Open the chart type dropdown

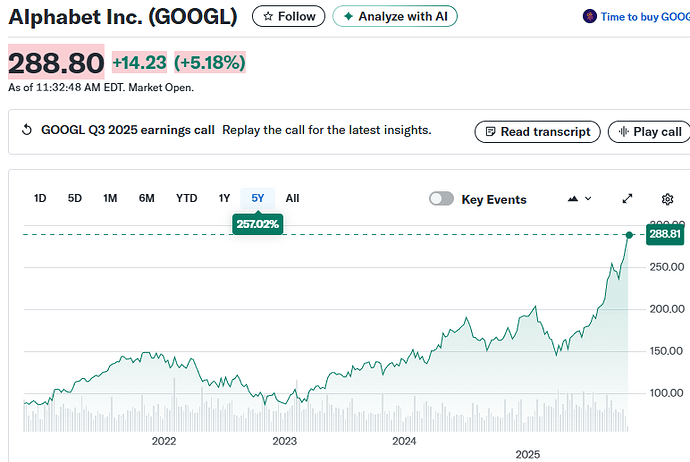(579, 199)
